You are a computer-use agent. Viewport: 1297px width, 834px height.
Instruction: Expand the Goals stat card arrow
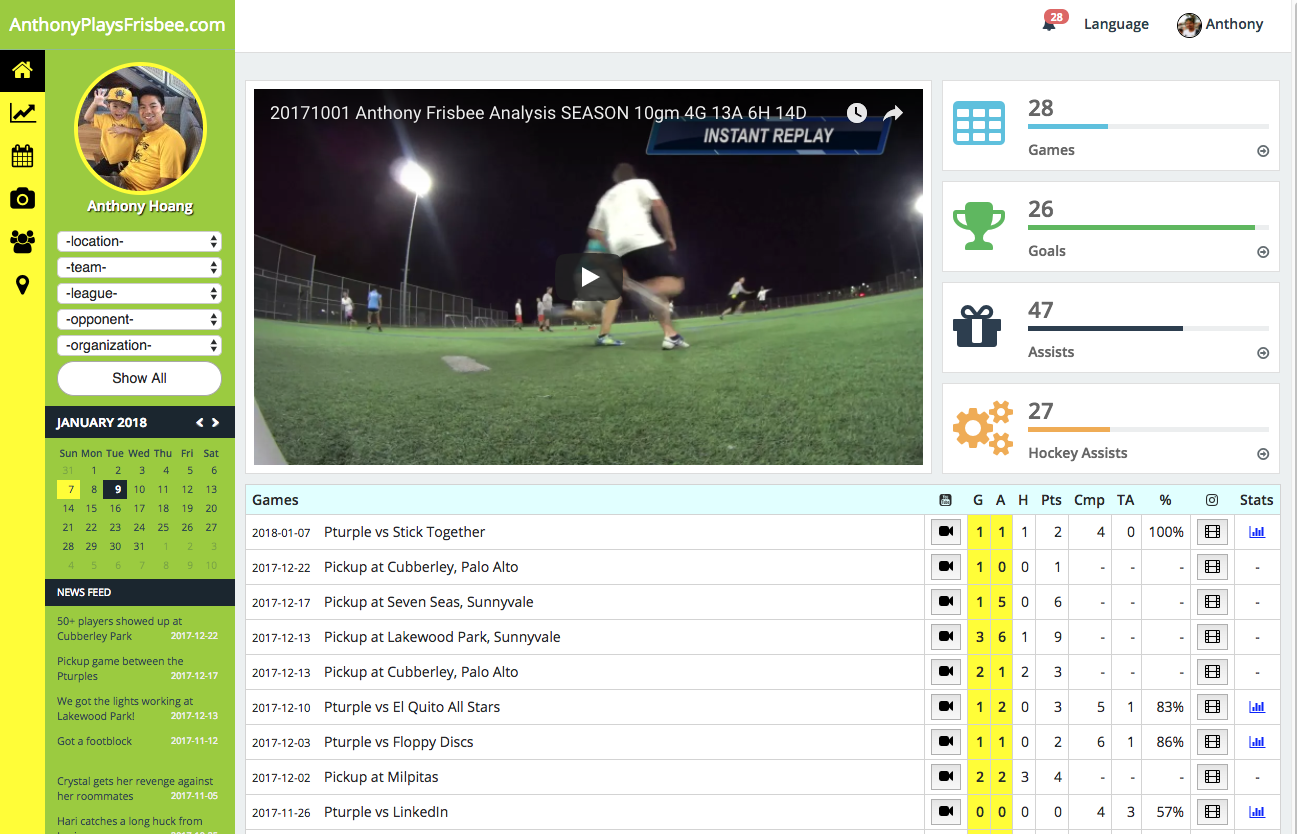[1263, 252]
